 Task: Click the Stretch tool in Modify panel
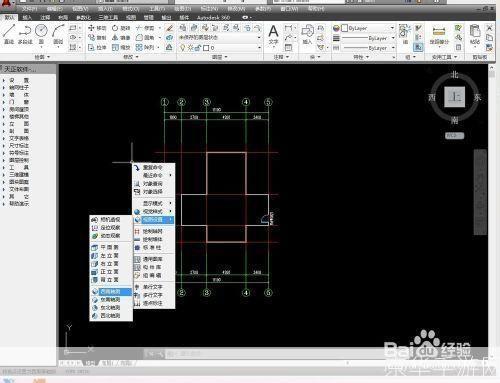pos(97,47)
